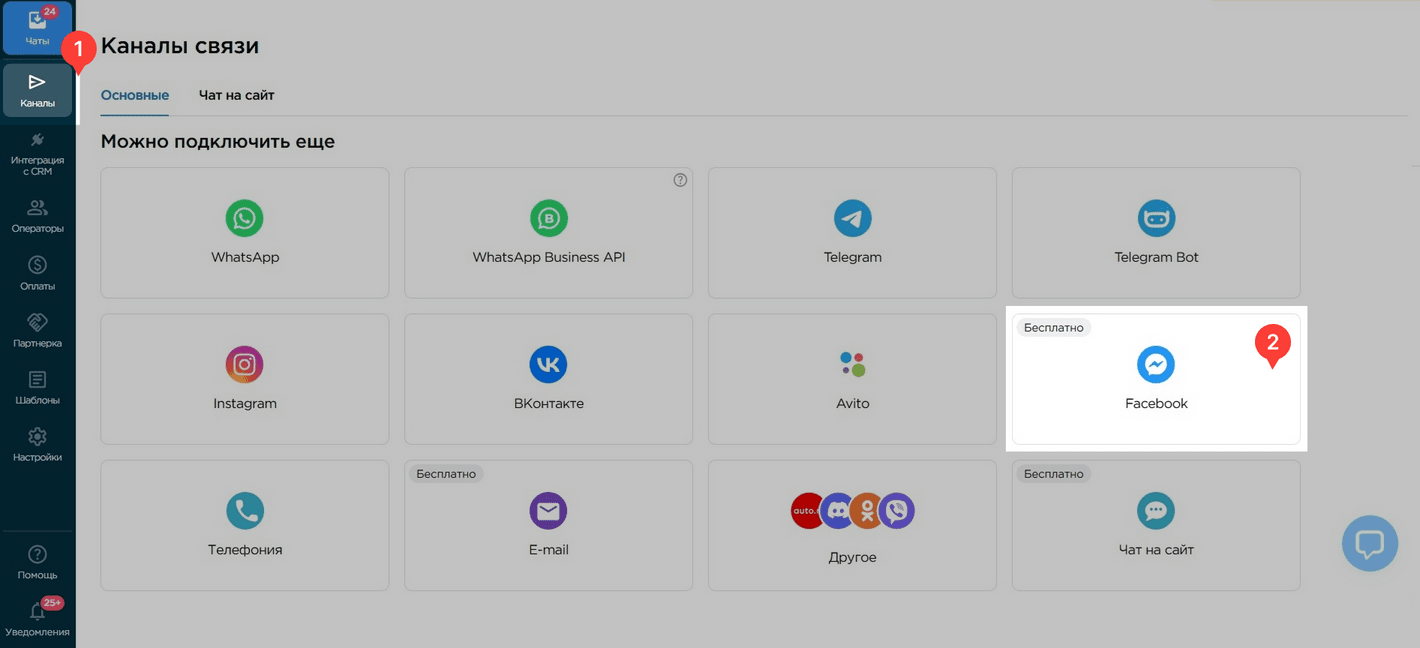Go to Operators section
The height and width of the screenshot is (648, 1420).
point(37,215)
